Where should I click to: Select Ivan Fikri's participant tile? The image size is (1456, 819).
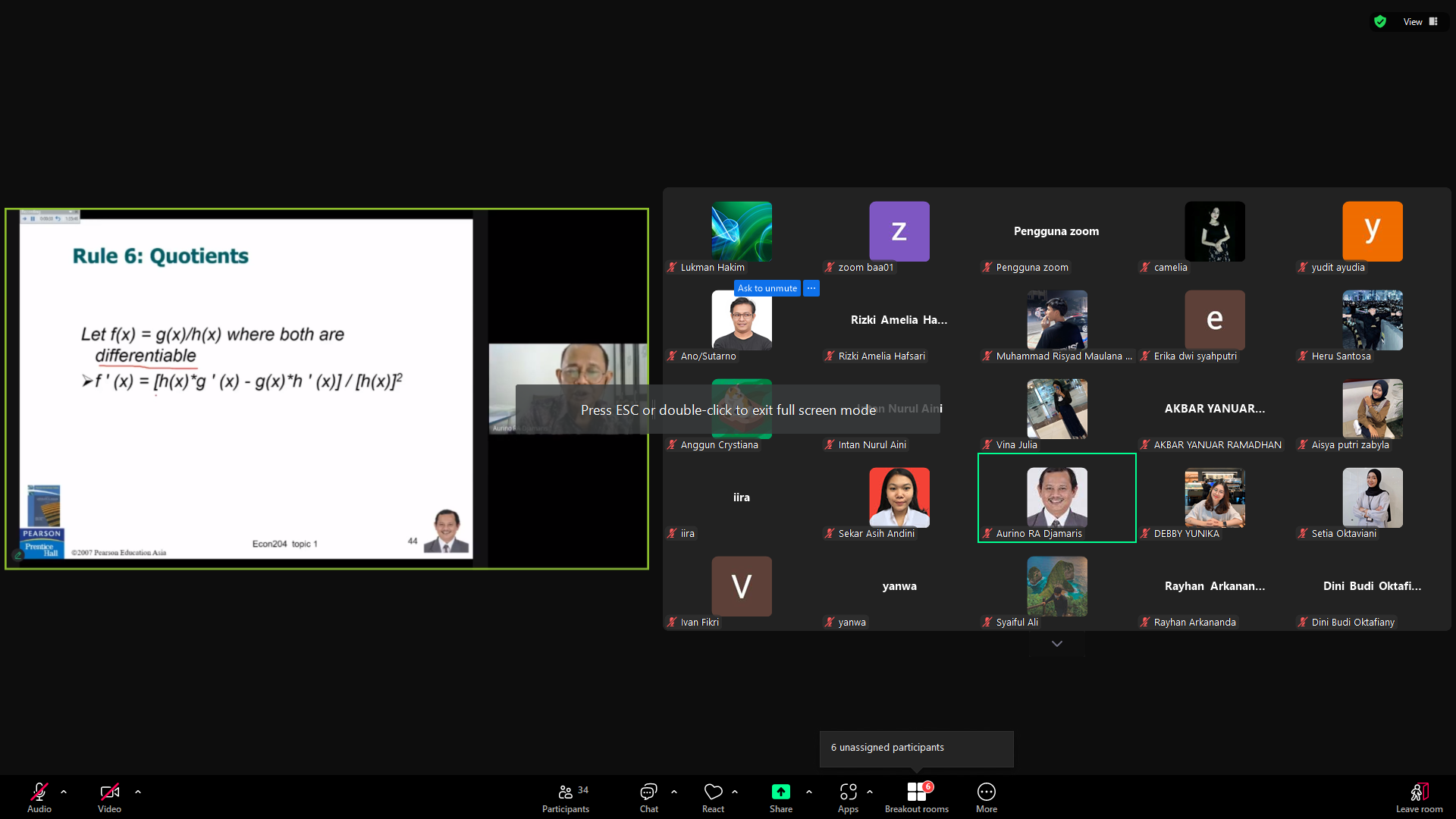742,586
